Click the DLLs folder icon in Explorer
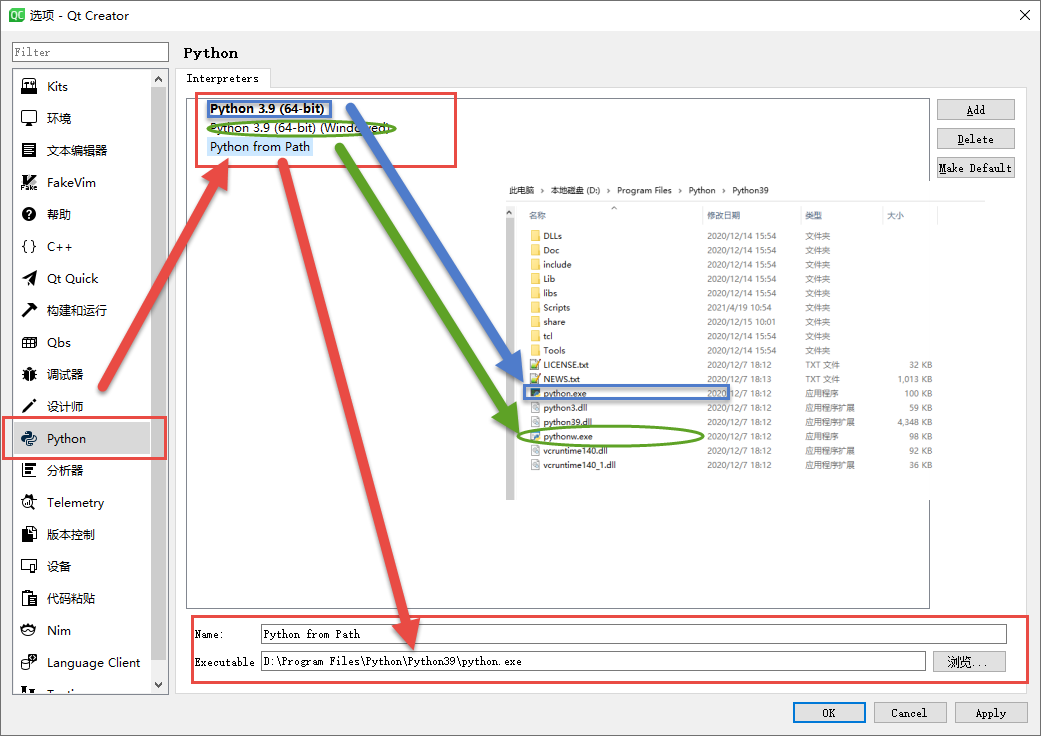The image size is (1041, 736). [535, 236]
